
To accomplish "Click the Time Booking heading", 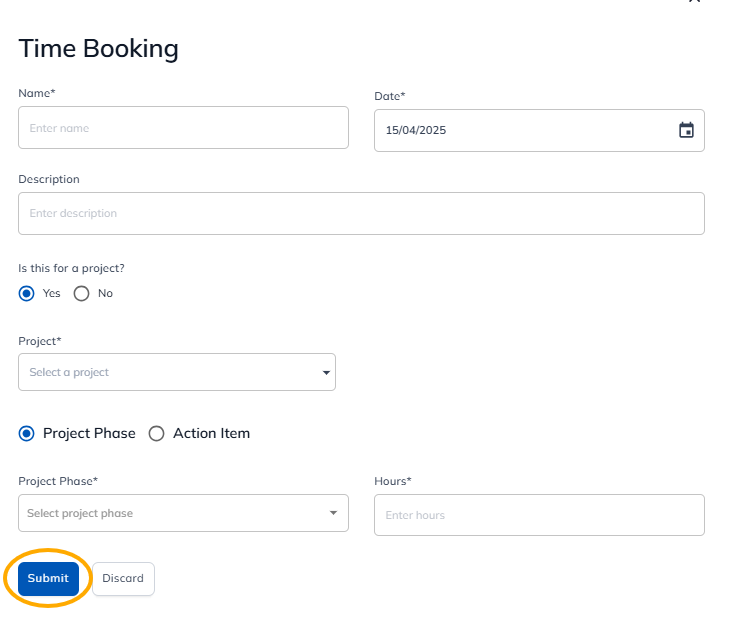I will coord(98,49).
